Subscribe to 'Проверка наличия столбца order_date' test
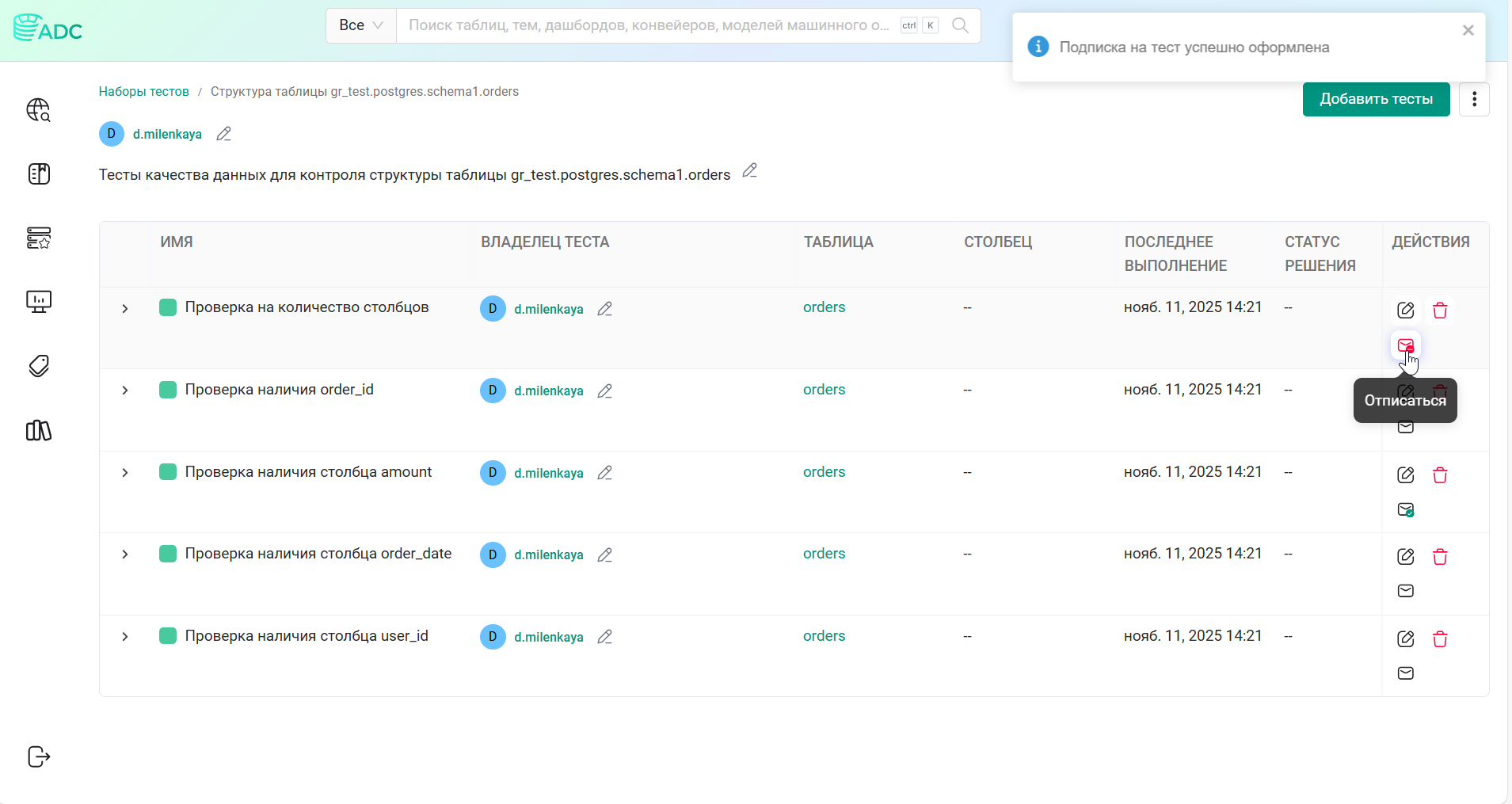The width and height of the screenshot is (1512, 804). click(1406, 591)
